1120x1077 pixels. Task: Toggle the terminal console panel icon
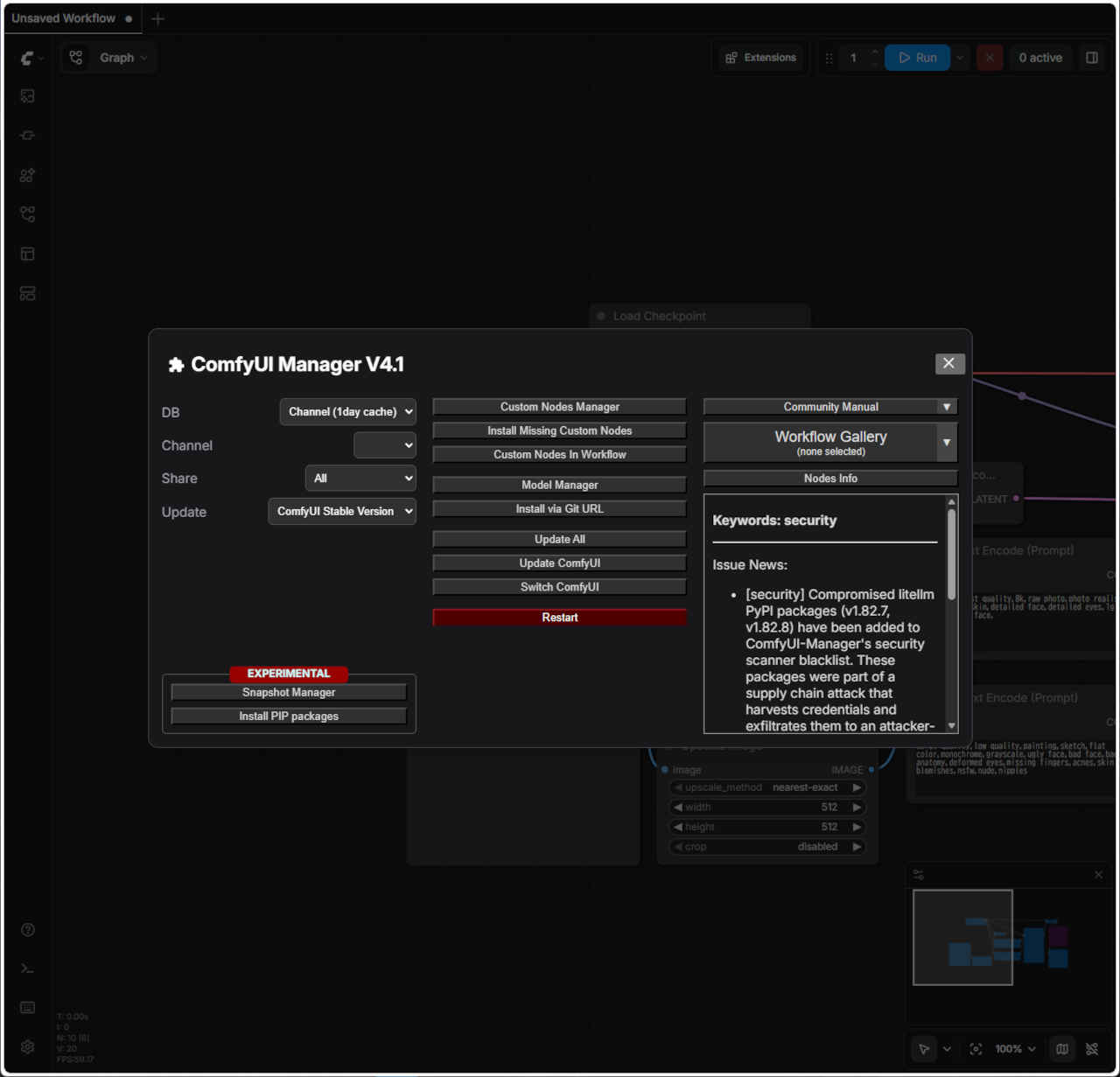coord(28,969)
